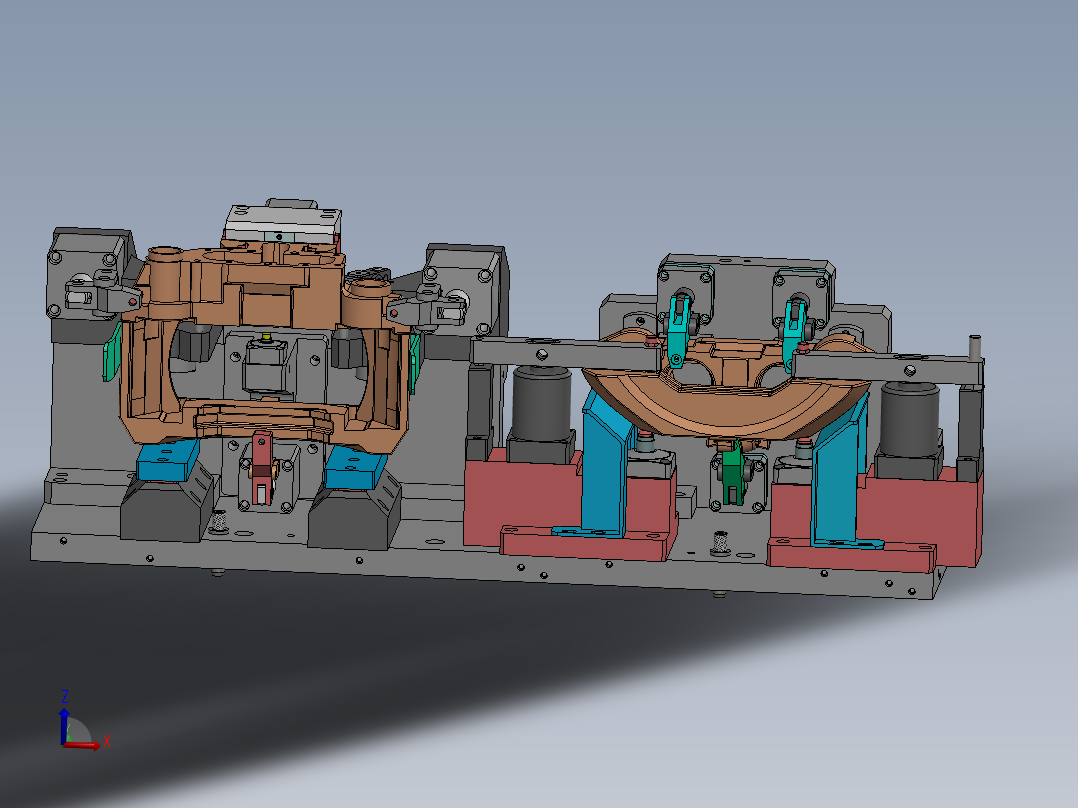Image resolution: width=1078 pixels, height=808 pixels.
Task: Pick the light gray block atop the left fixture
Action: click(x=282, y=224)
